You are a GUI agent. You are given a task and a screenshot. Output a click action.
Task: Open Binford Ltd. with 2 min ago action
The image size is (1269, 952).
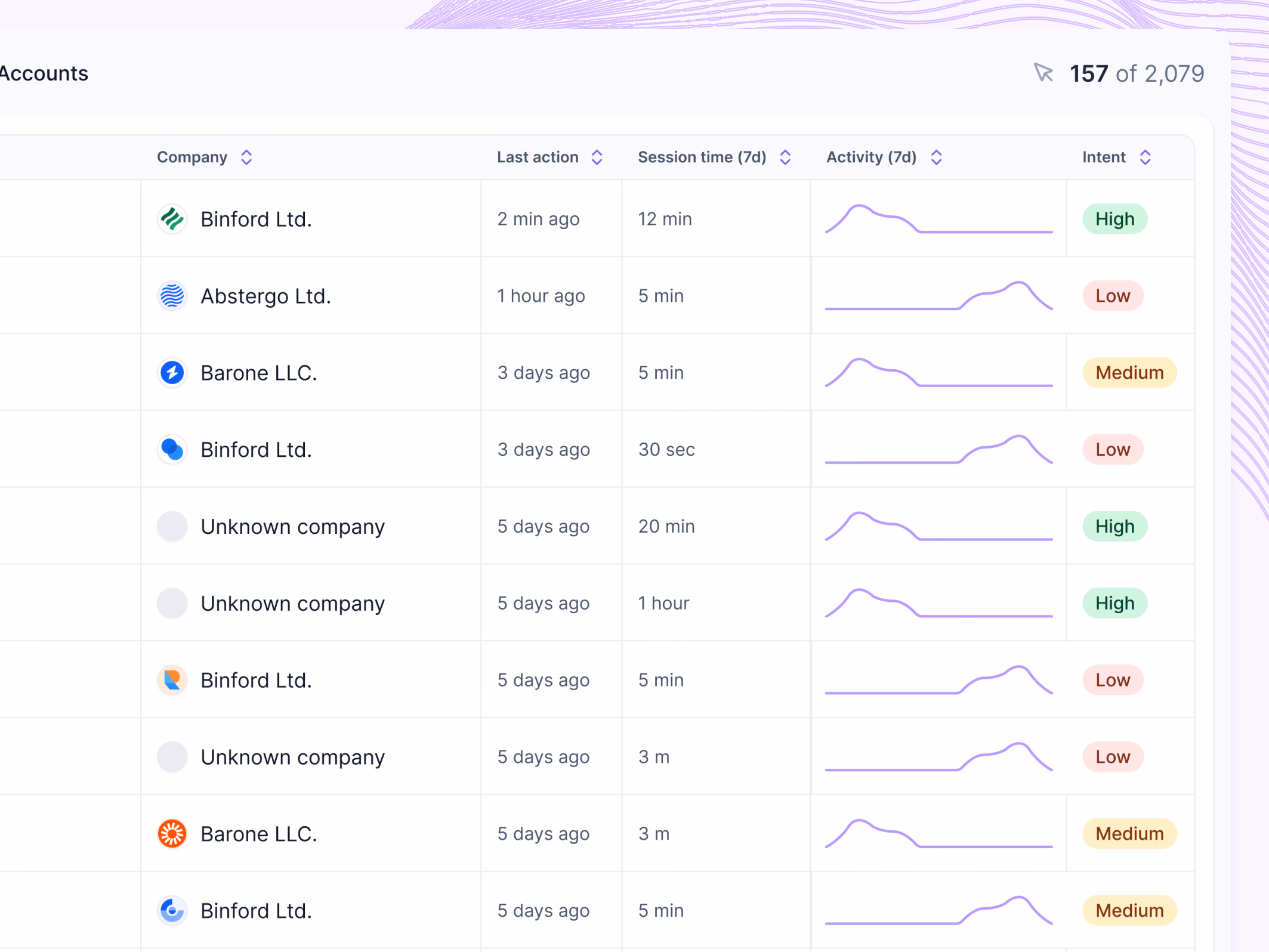(256, 219)
